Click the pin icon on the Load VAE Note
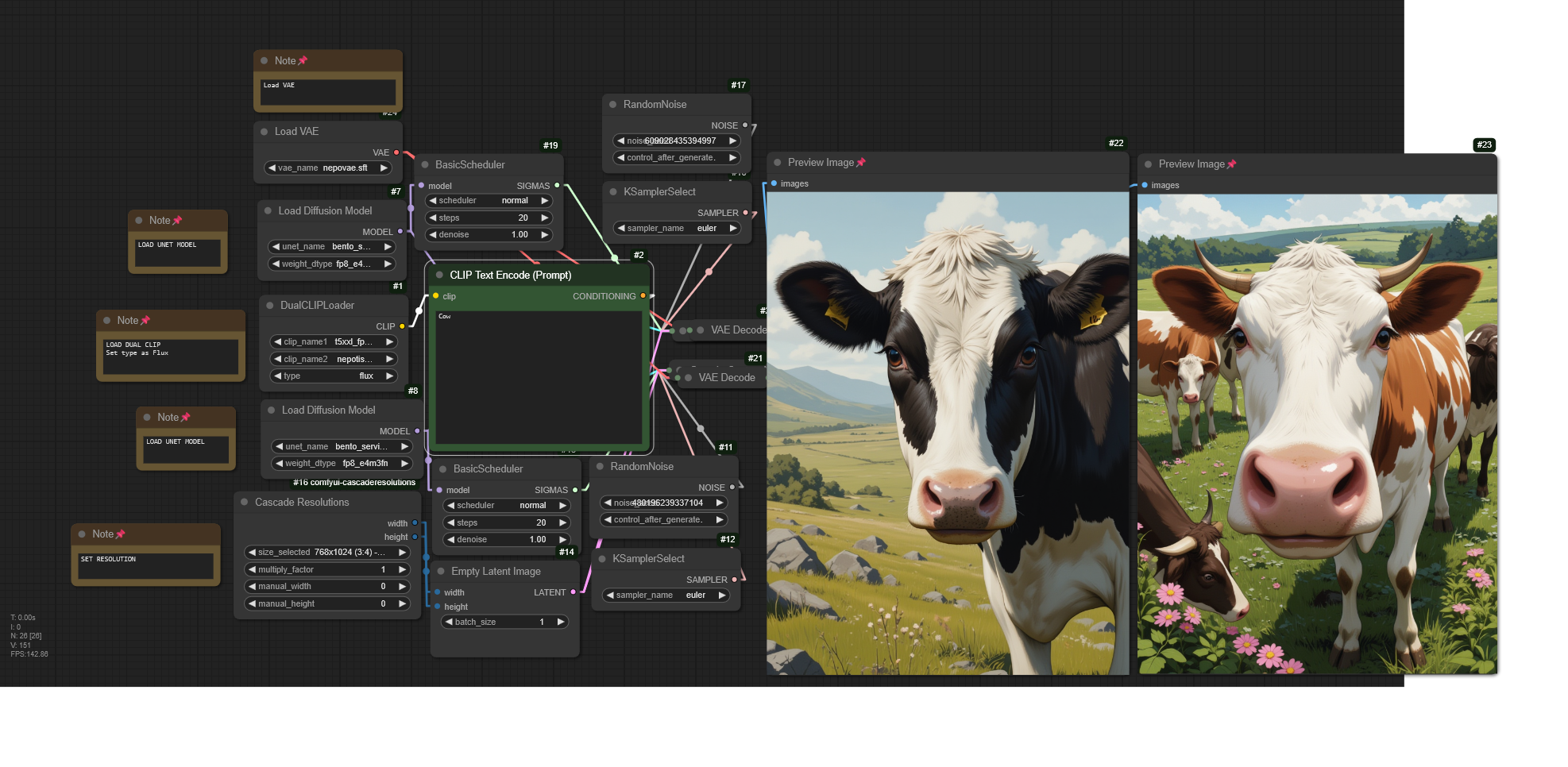This screenshot has height=767, width=1568. click(303, 60)
